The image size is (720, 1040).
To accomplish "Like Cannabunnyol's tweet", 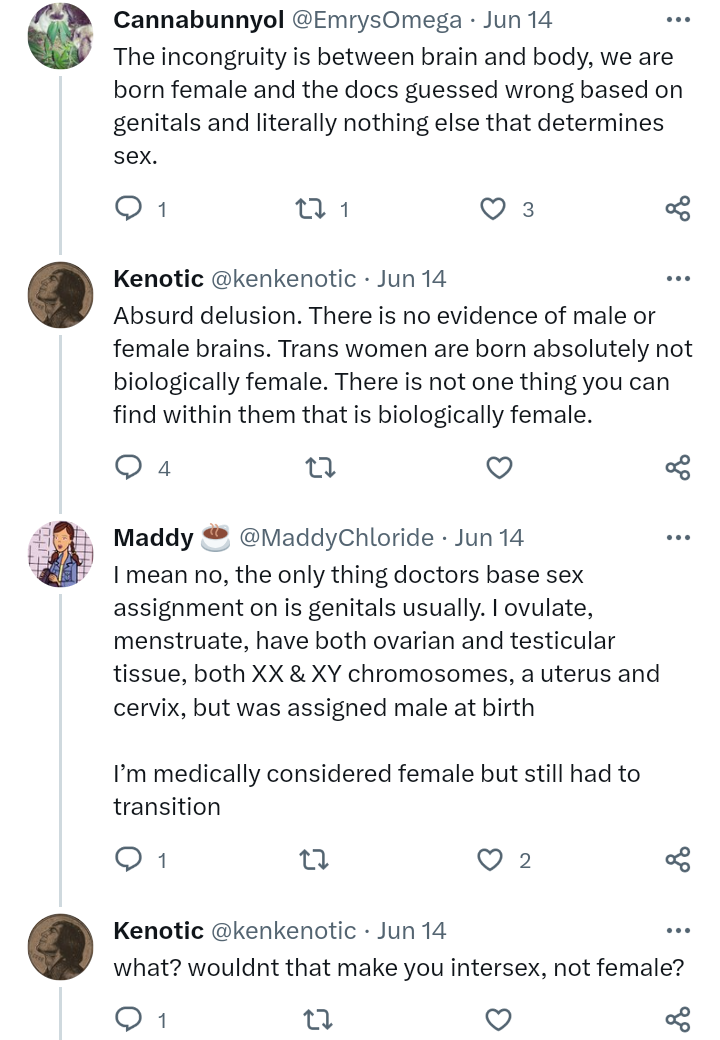I will coord(492,208).
